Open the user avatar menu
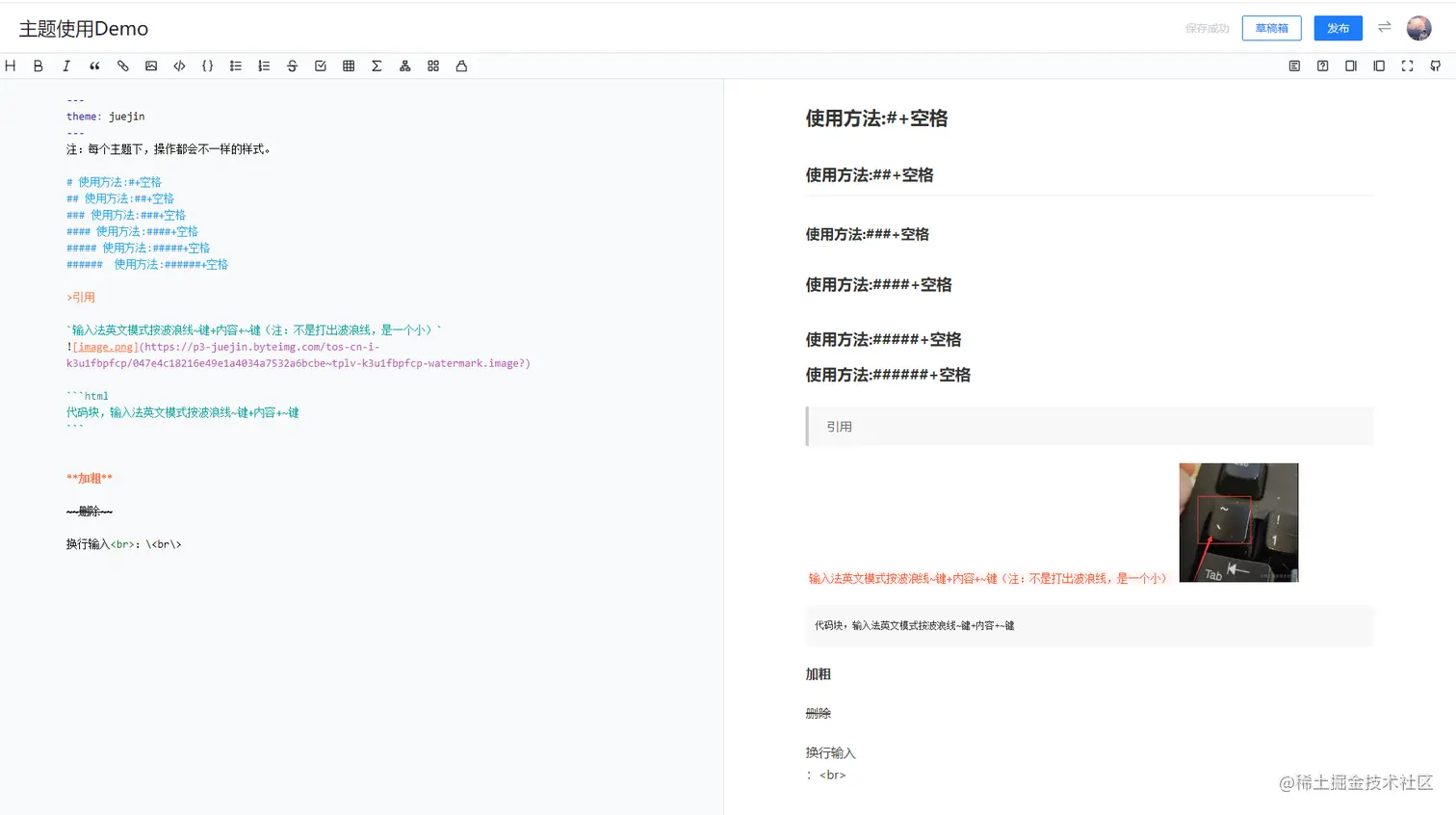The height and width of the screenshot is (815, 1456). tap(1418, 28)
